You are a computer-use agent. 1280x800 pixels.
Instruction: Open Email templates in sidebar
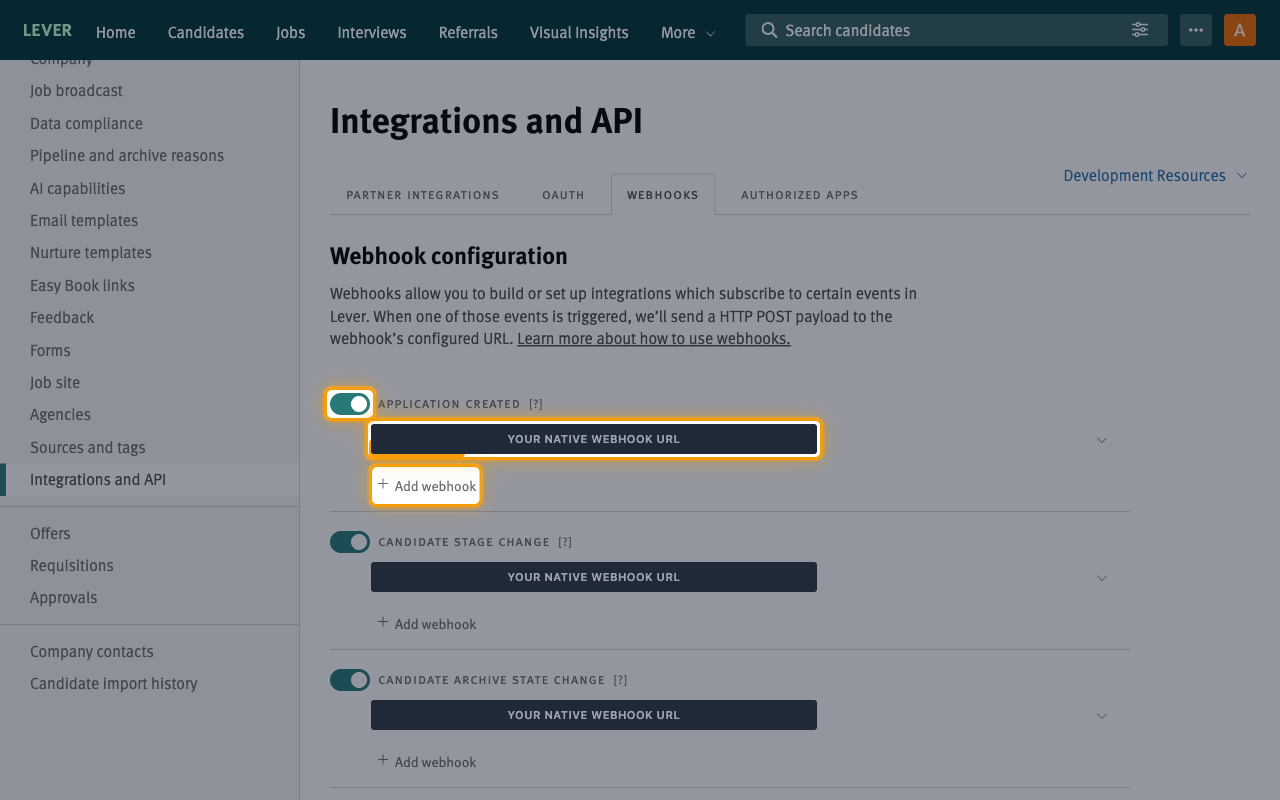click(84, 221)
